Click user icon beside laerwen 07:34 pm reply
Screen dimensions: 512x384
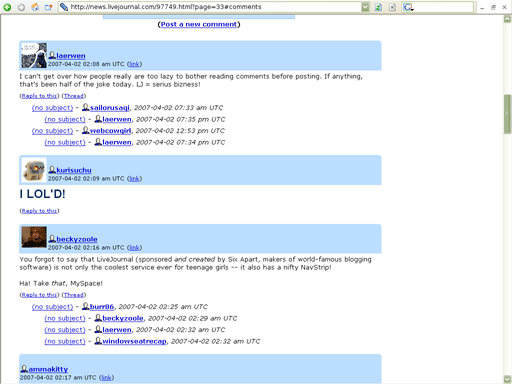point(98,142)
